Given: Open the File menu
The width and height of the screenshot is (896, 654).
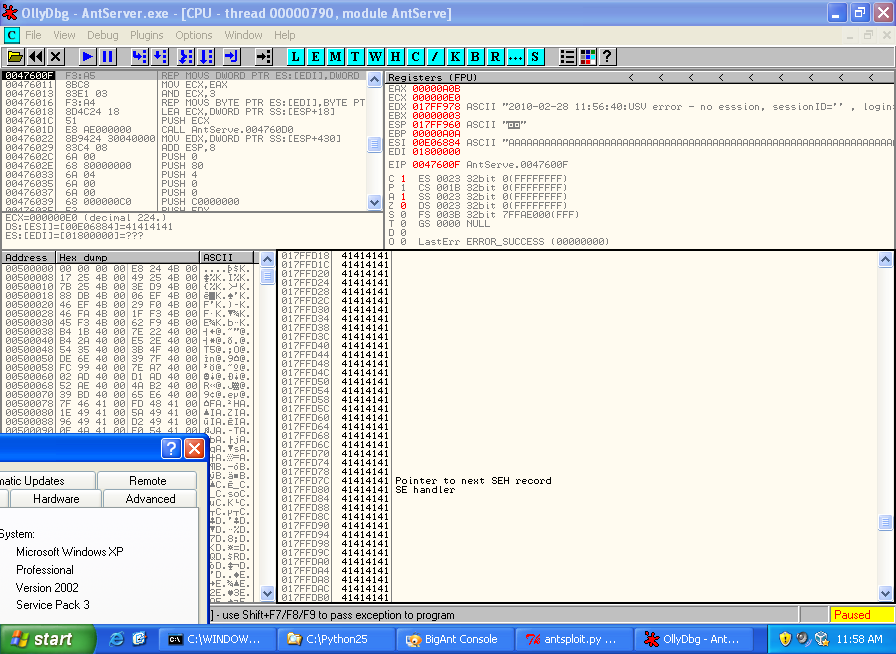Looking at the screenshot, I should (x=33, y=35).
